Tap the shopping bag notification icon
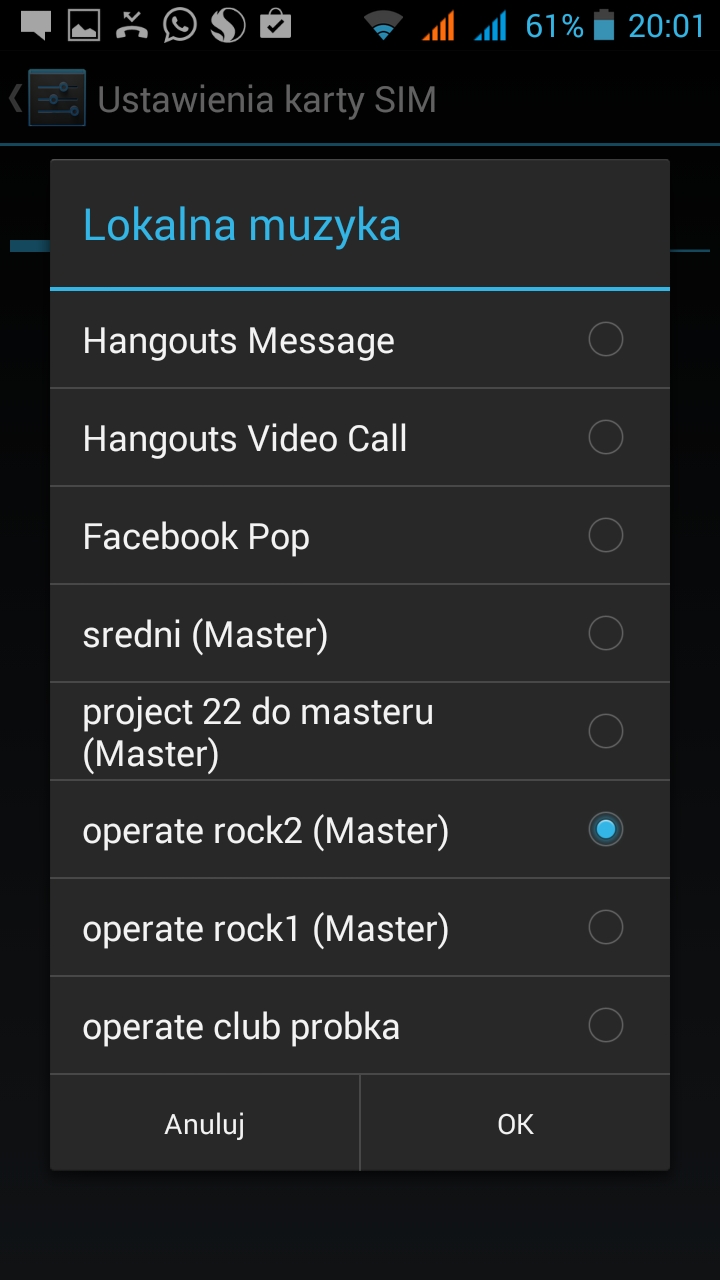Screen dimensions: 720x1280 275,26
